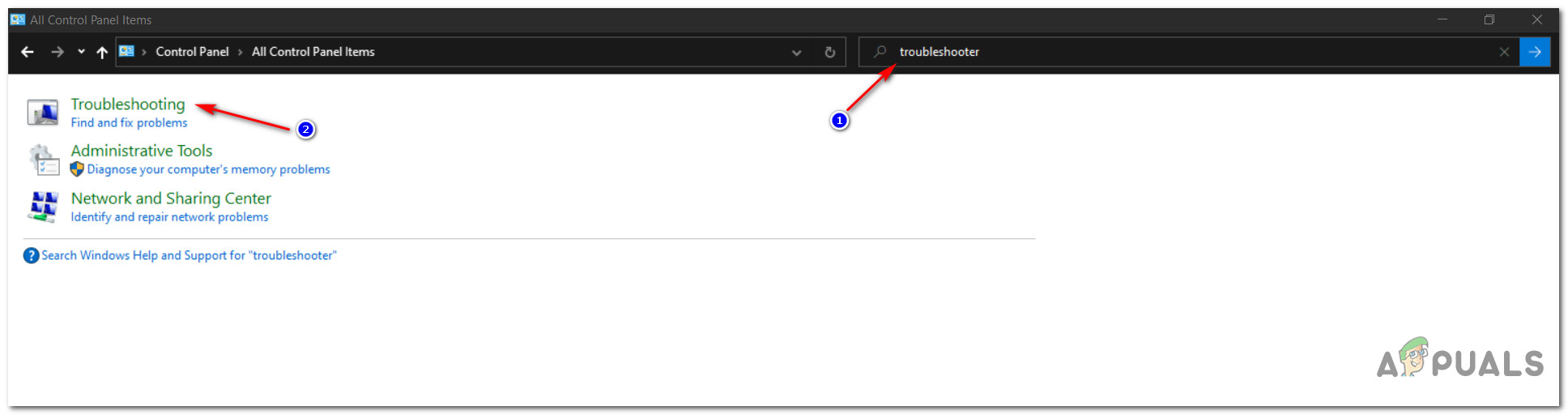This screenshot has width=1568, height=415.
Task: Click the forward navigation arrow
Action: [x=57, y=52]
